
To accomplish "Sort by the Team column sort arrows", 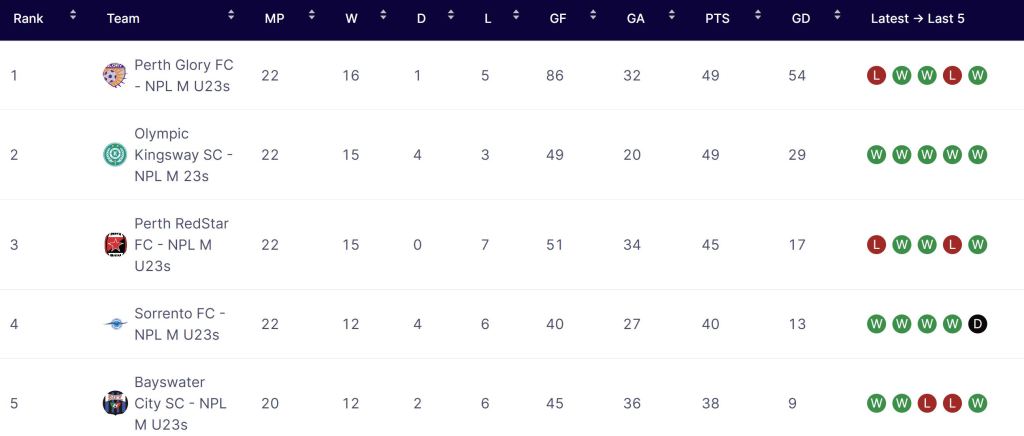I will coord(231,17).
